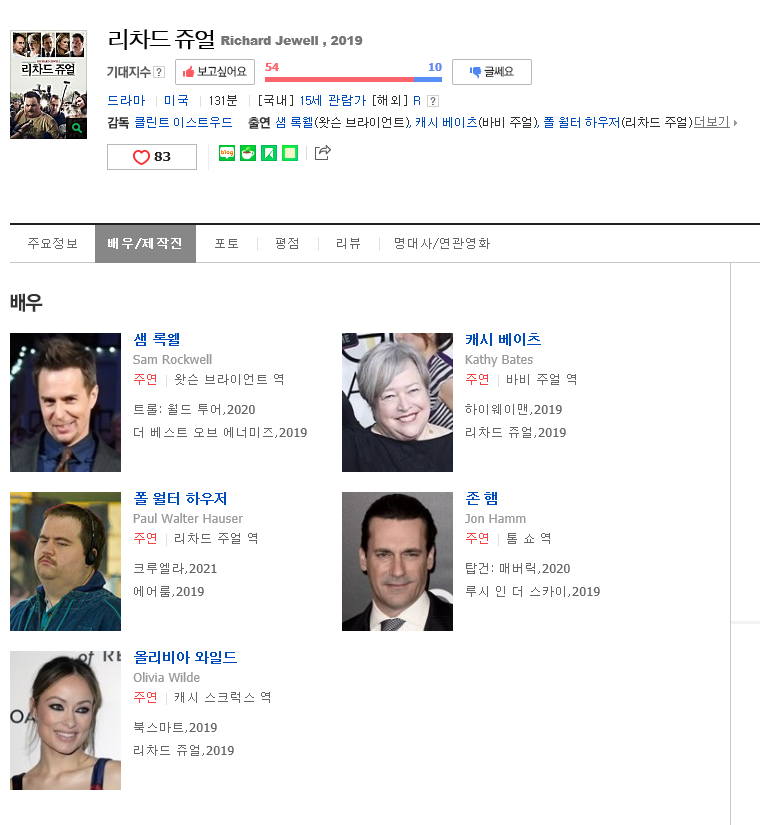Click the fourth green square share icon
Viewport: 760px width, 825px height.
tap(290, 153)
